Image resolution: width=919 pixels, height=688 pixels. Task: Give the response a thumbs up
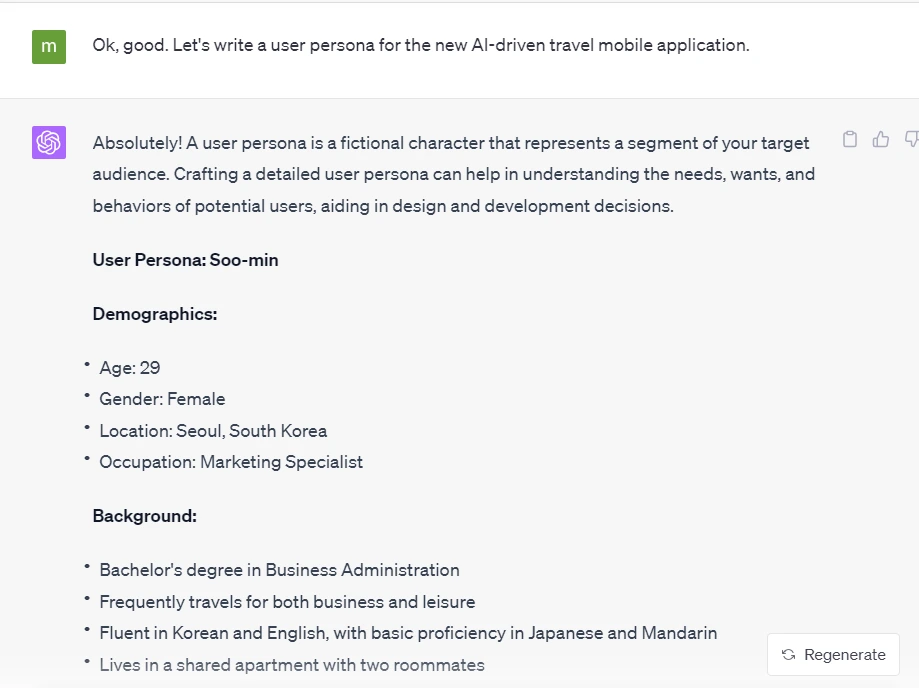point(880,139)
